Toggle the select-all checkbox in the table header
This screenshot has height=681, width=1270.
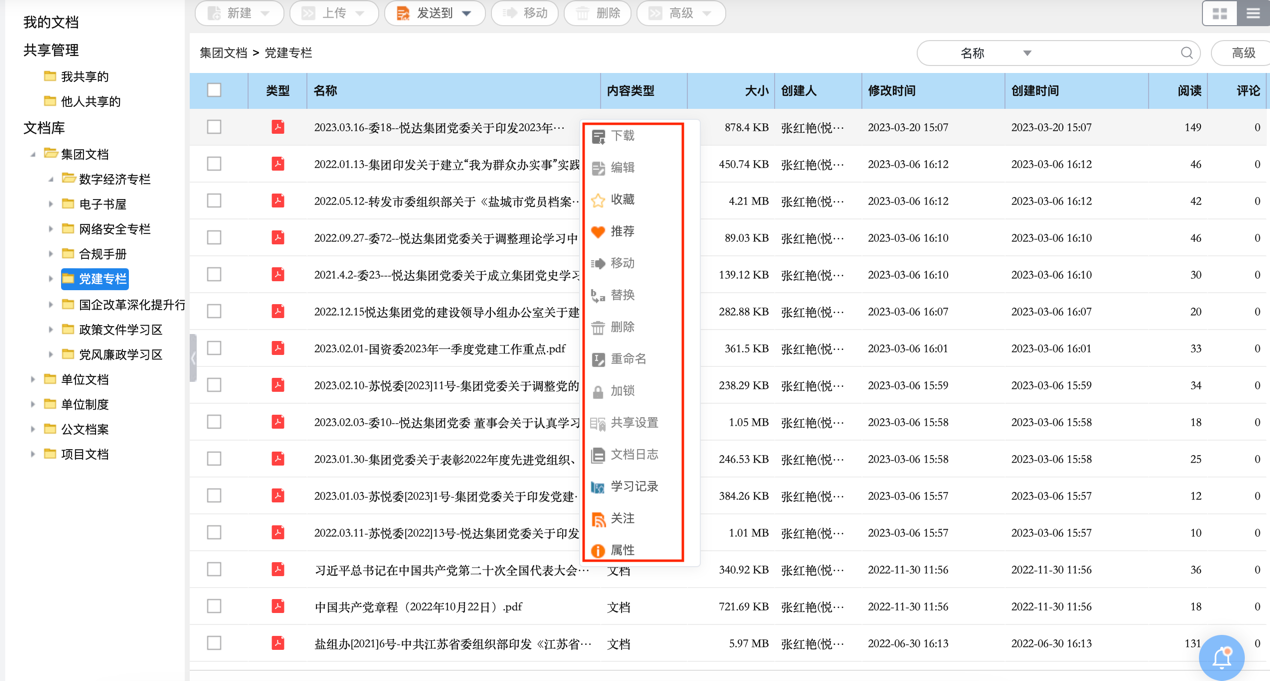tap(213, 91)
